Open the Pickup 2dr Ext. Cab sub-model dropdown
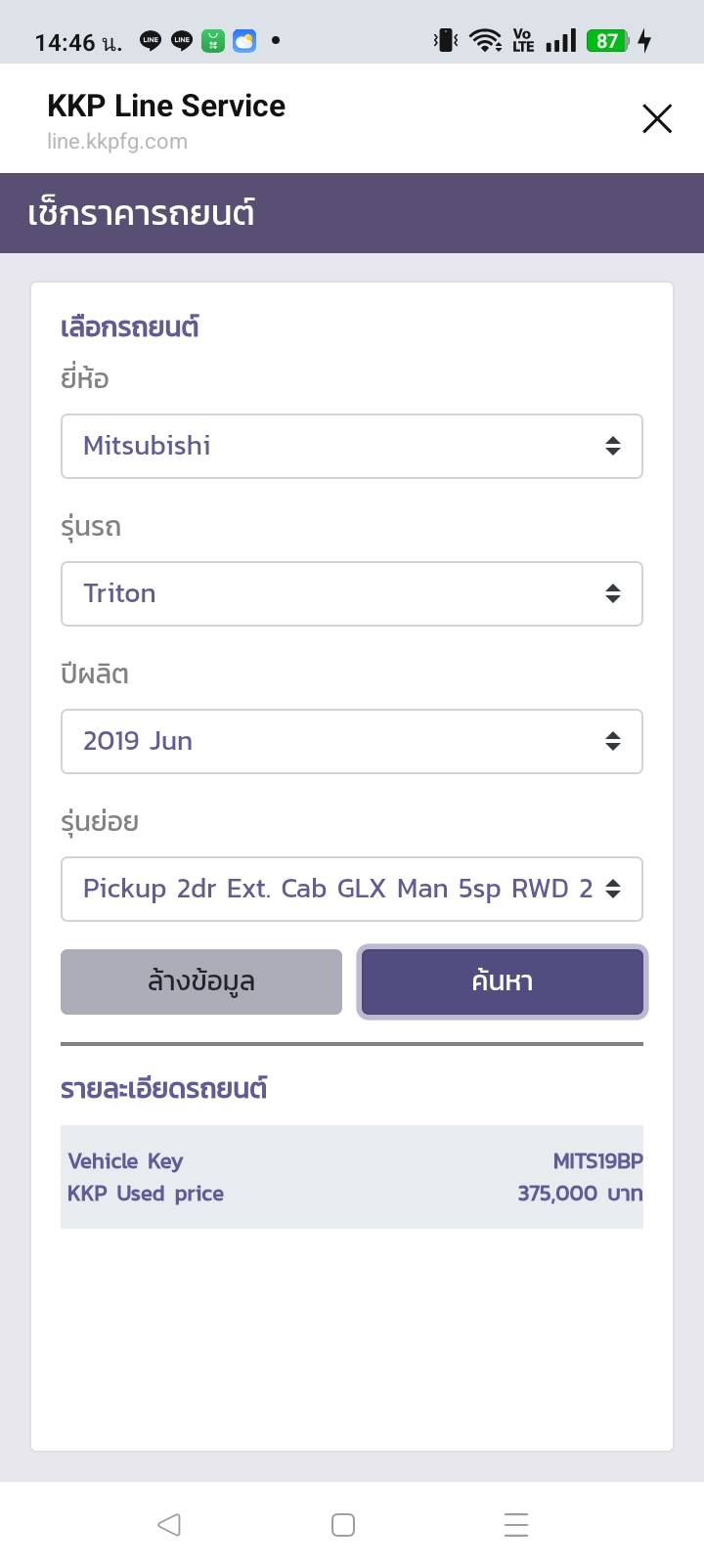The image size is (704, 1568). (x=351, y=890)
